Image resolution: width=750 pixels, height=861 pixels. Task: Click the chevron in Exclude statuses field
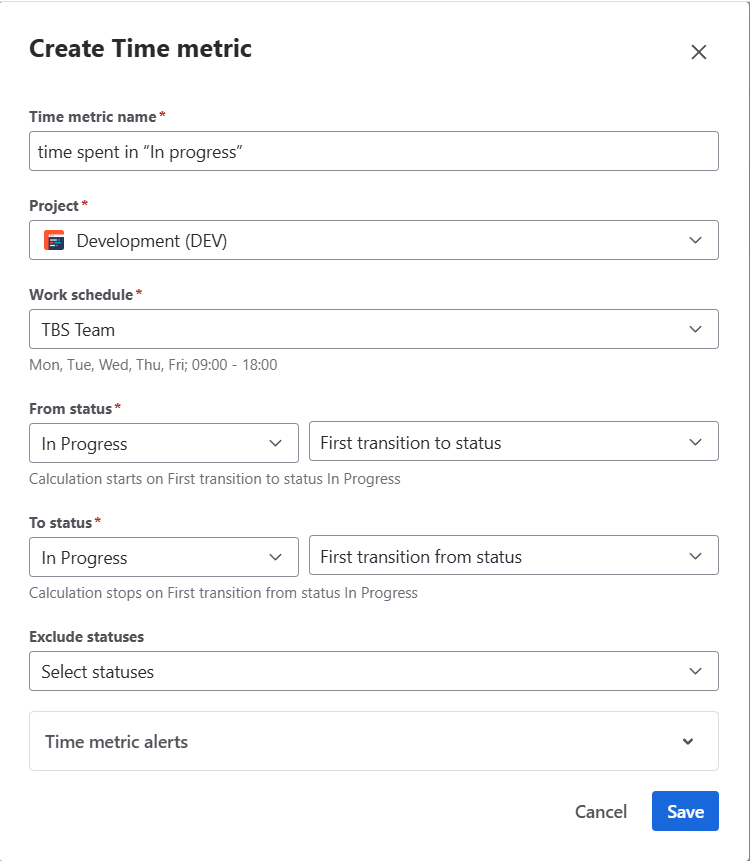point(696,671)
